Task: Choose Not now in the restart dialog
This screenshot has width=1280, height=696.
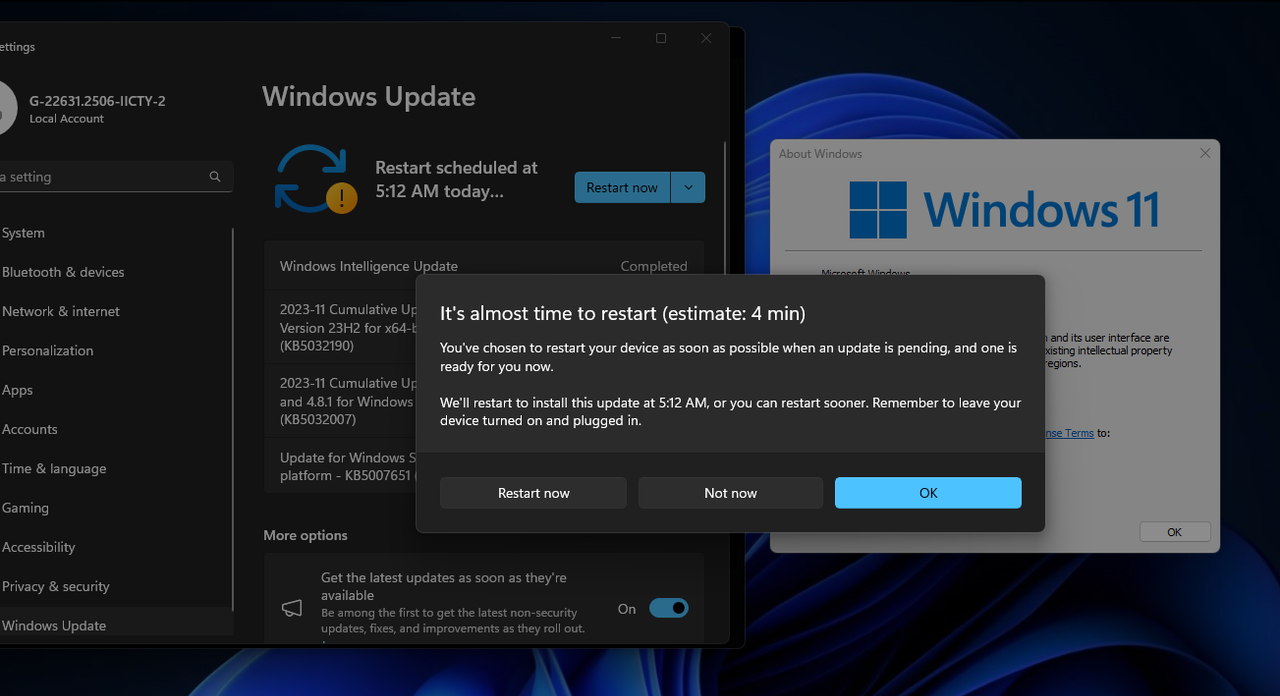Action: (x=730, y=493)
